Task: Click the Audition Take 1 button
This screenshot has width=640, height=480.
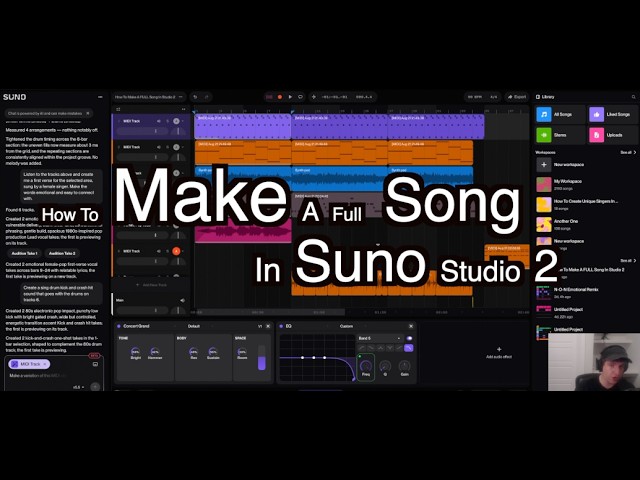Action: coord(24,253)
